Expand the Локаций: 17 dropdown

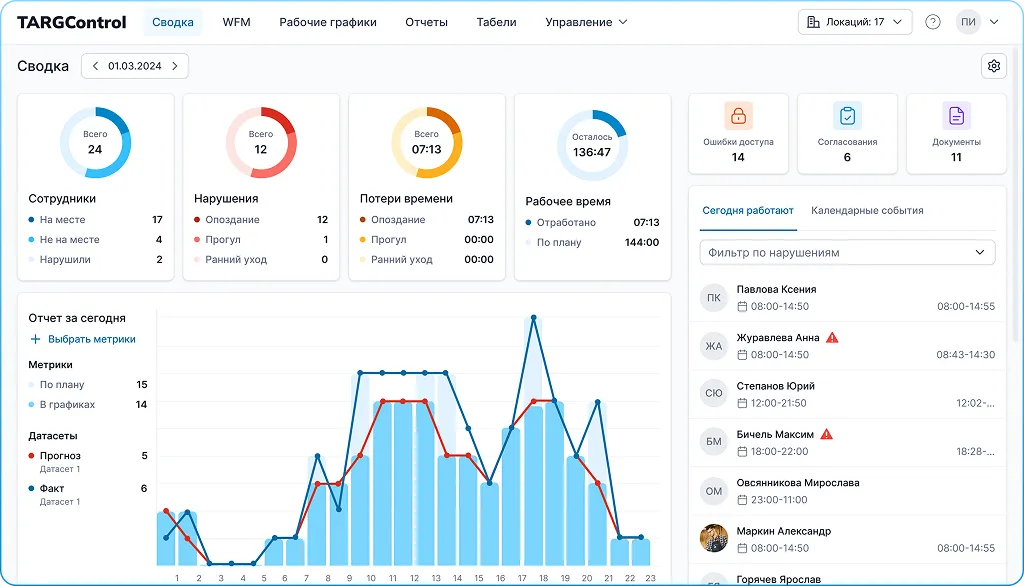(855, 22)
